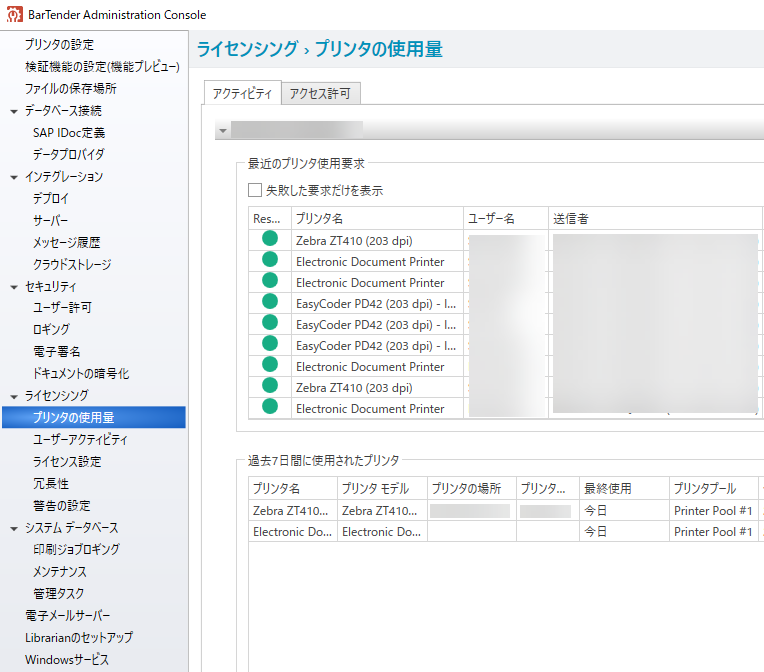Select first Zebra ZT410 (203 dpi) request row
This screenshot has height=672, width=764.
click(505, 240)
